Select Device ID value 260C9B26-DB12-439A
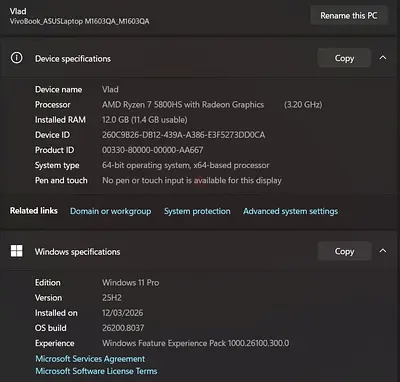Viewport: 400px width, 382px height. tap(184, 135)
